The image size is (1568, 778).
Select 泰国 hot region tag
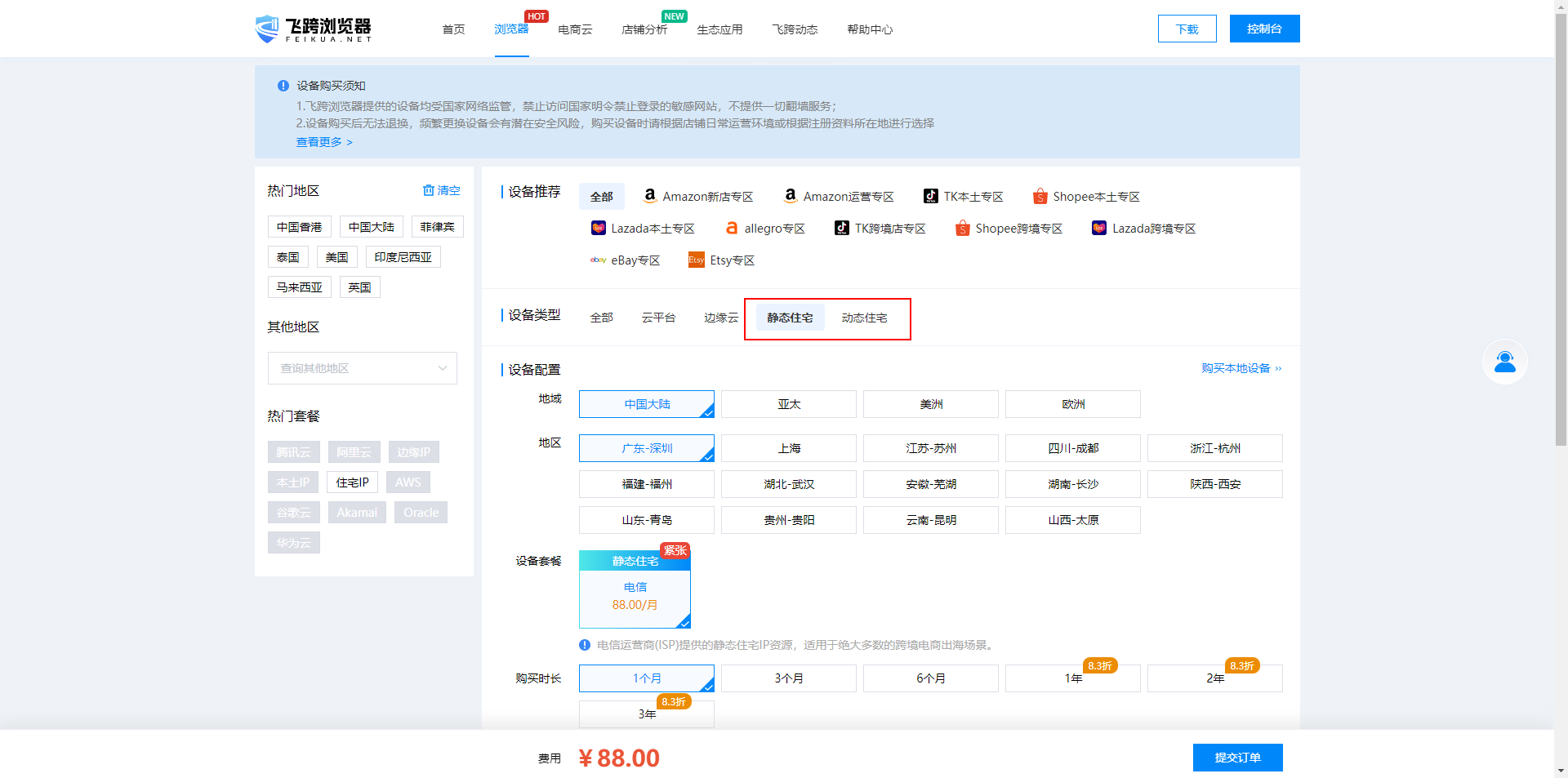[x=288, y=257]
